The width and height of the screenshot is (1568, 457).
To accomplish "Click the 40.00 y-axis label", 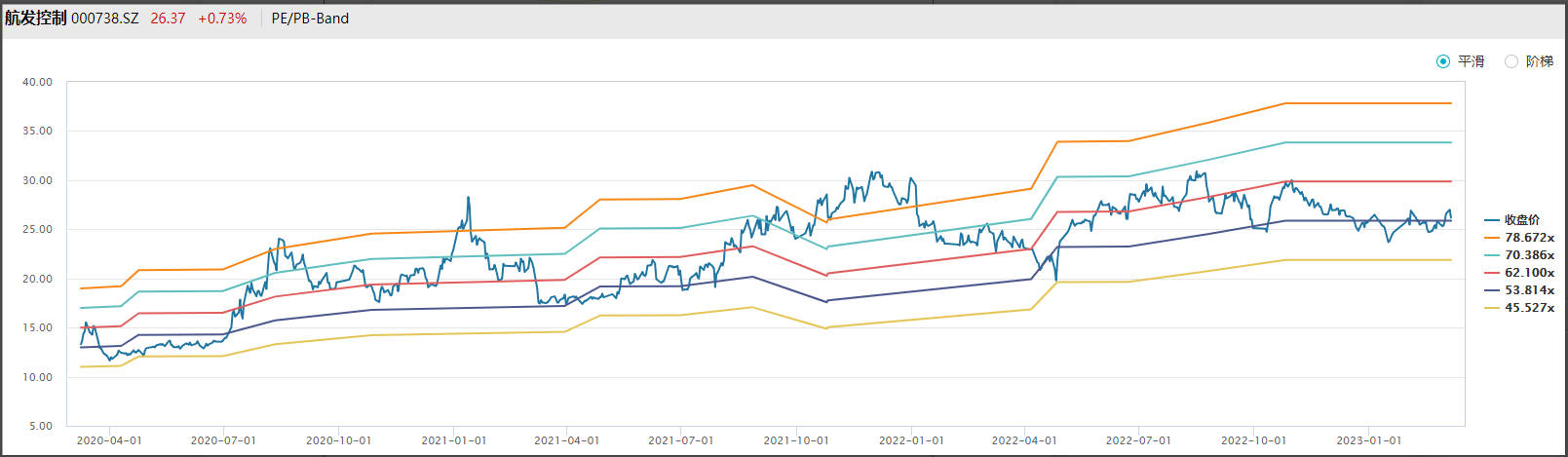I will 38,83.
